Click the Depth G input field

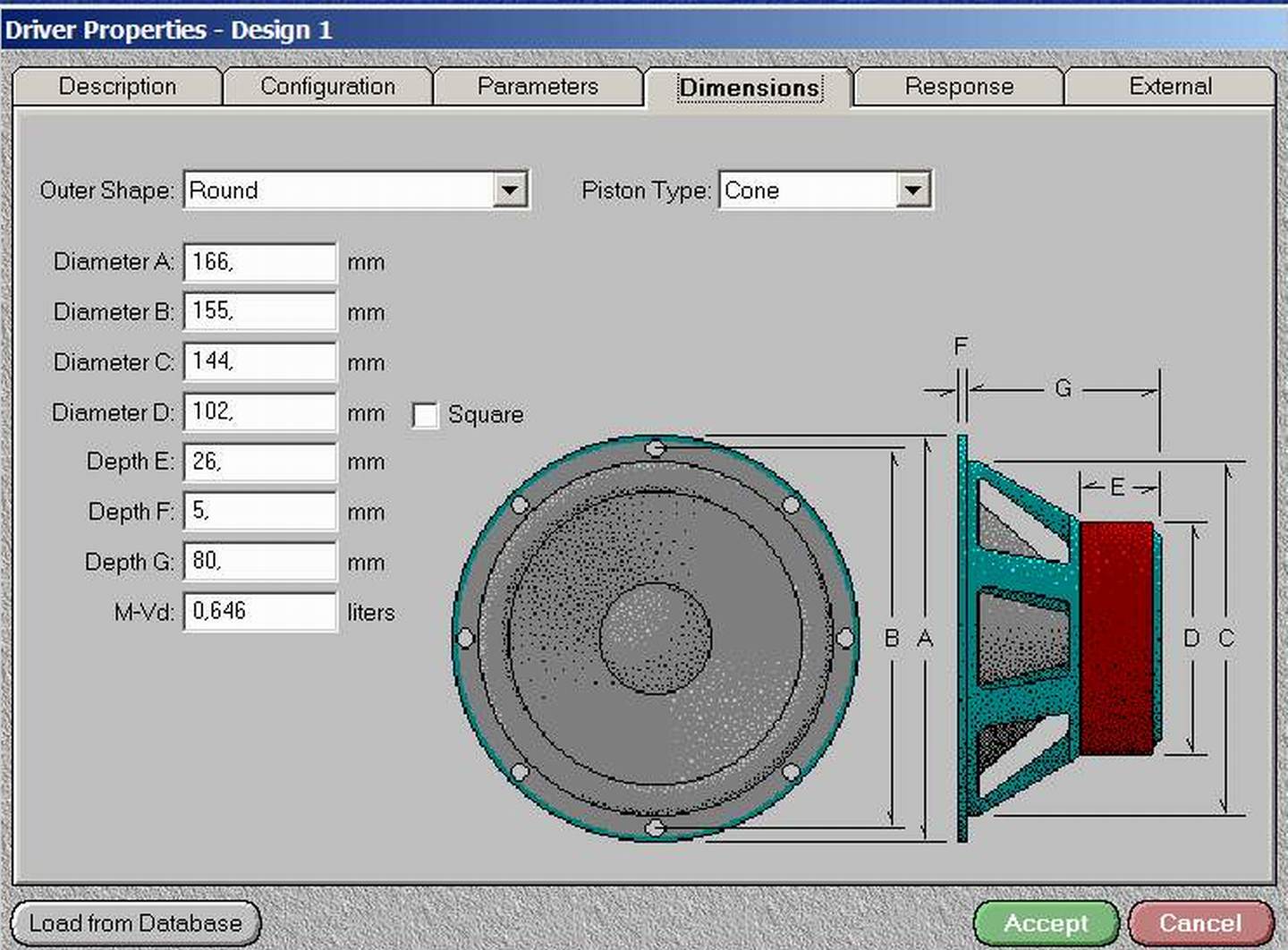[259, 561]
